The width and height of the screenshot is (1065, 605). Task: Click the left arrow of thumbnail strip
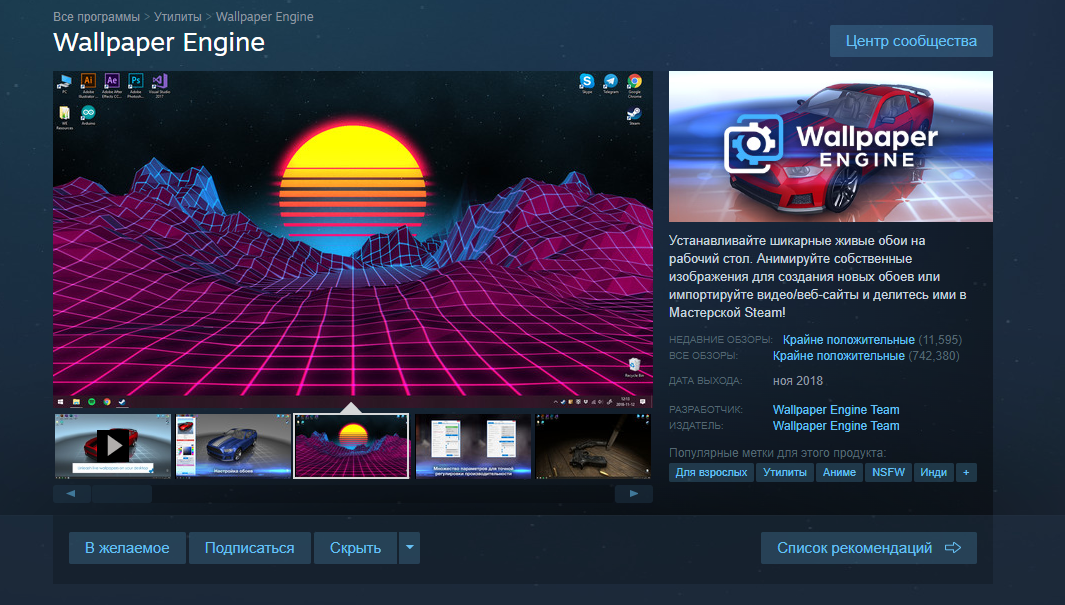[x=71, y=494]
